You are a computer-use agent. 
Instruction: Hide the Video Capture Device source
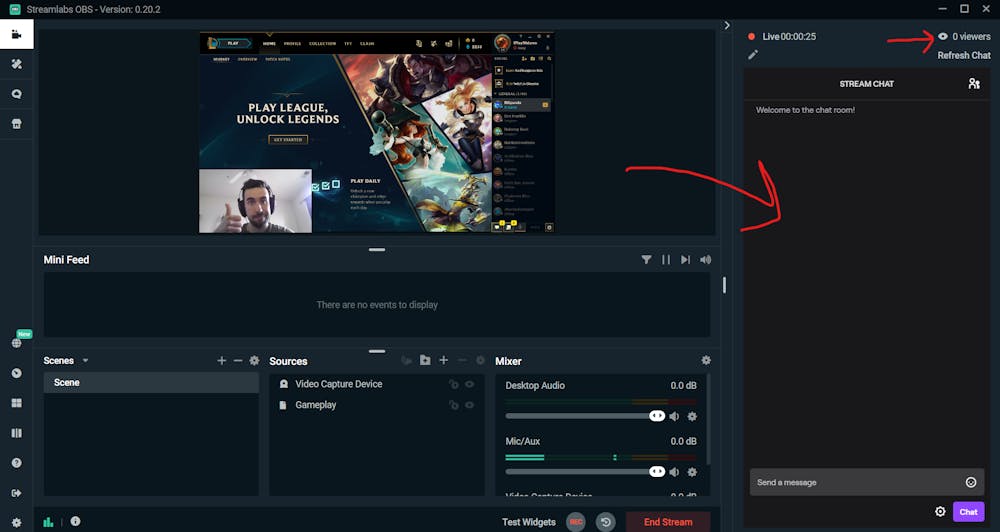pos(469,384)
